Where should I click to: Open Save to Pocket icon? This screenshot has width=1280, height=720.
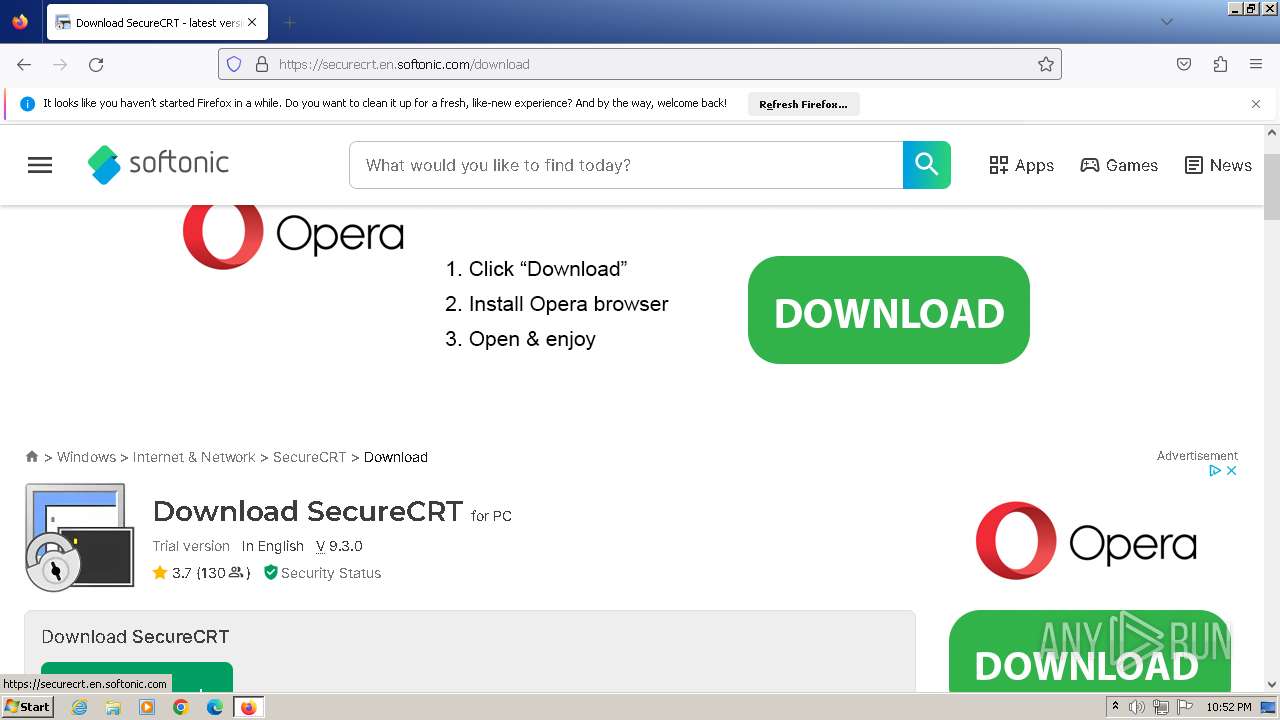click(x=1184, y=64)
